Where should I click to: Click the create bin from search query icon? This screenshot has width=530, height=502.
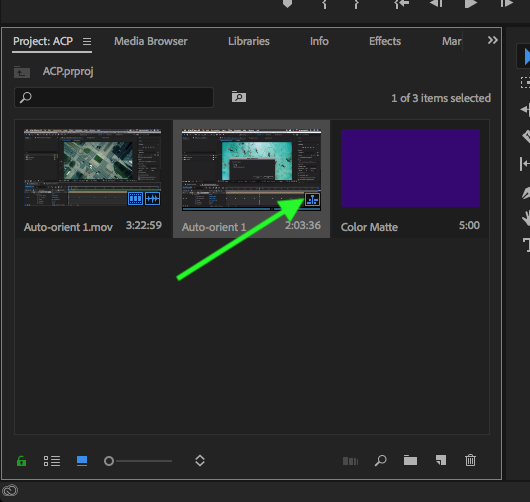(239, 97)
